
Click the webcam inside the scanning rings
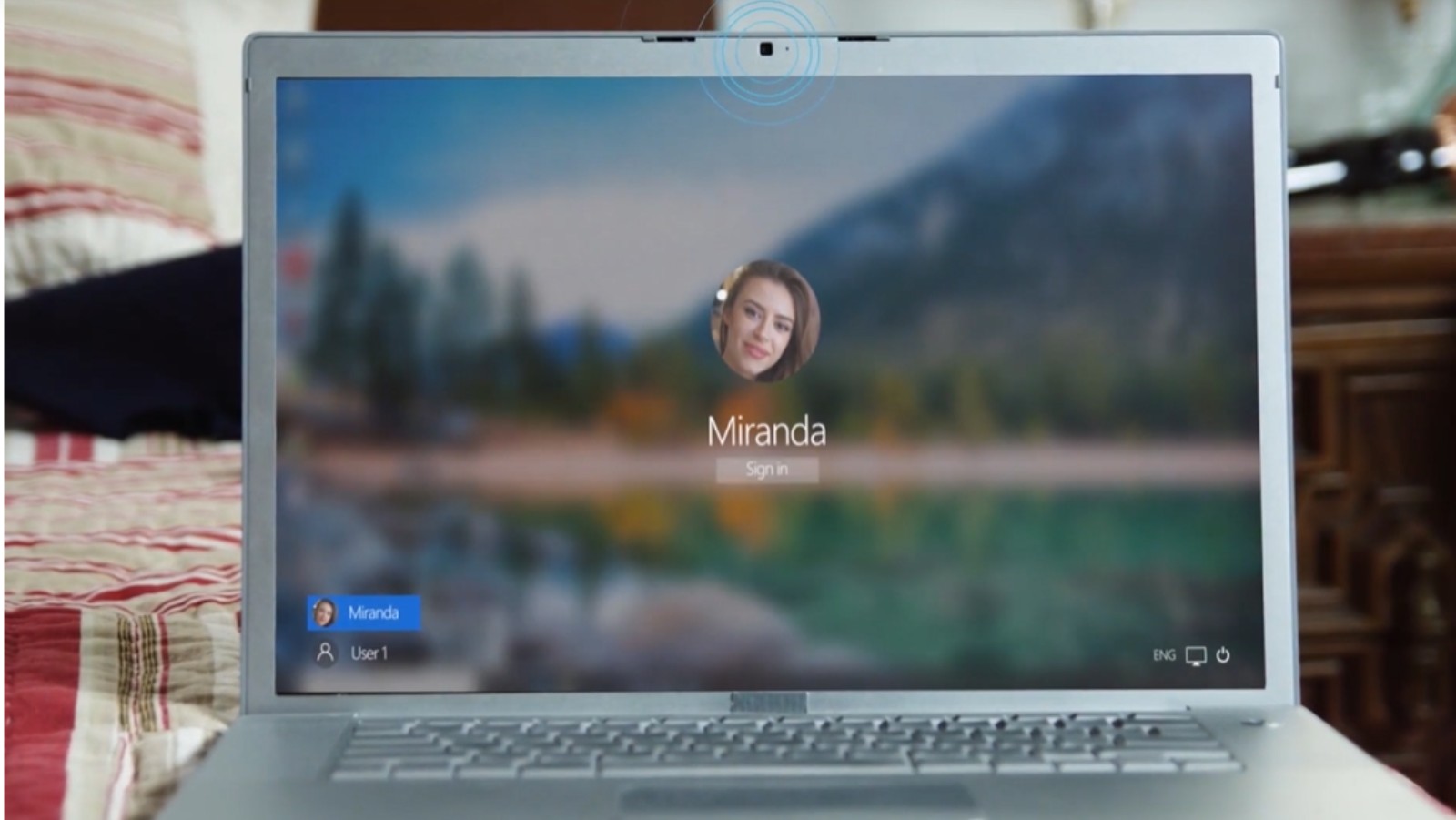pyautogui.click(x=766, y=49)
